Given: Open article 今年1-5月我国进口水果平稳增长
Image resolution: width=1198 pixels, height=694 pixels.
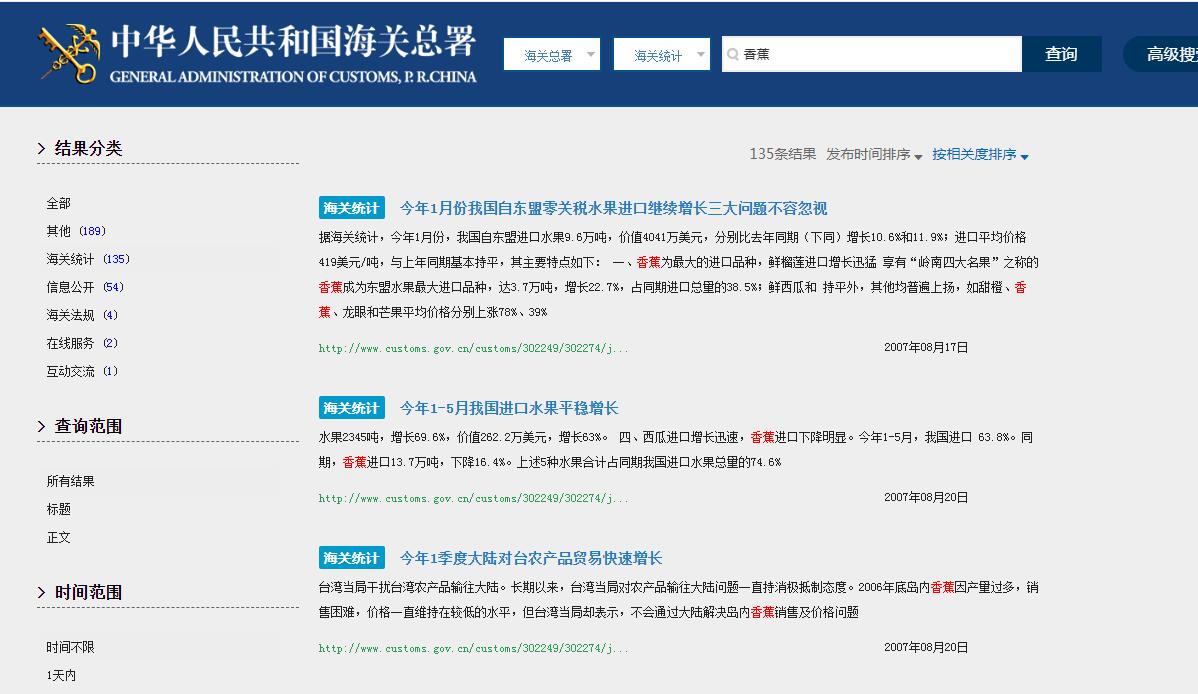Looking at the screenshot, I should 509,408.
